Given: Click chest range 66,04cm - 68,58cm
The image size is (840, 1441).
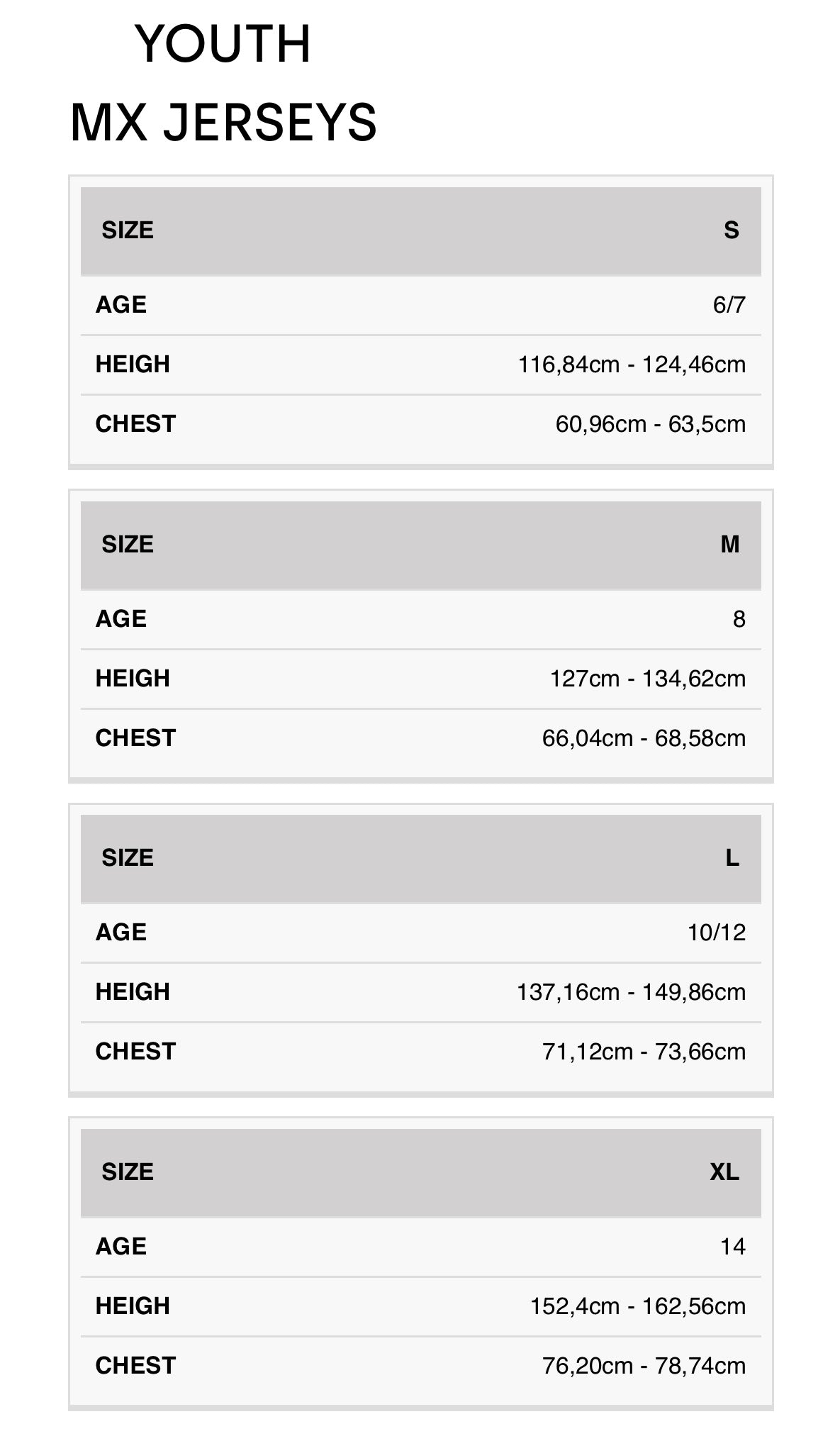Looking at the screenshot, I should pos(644,738).
